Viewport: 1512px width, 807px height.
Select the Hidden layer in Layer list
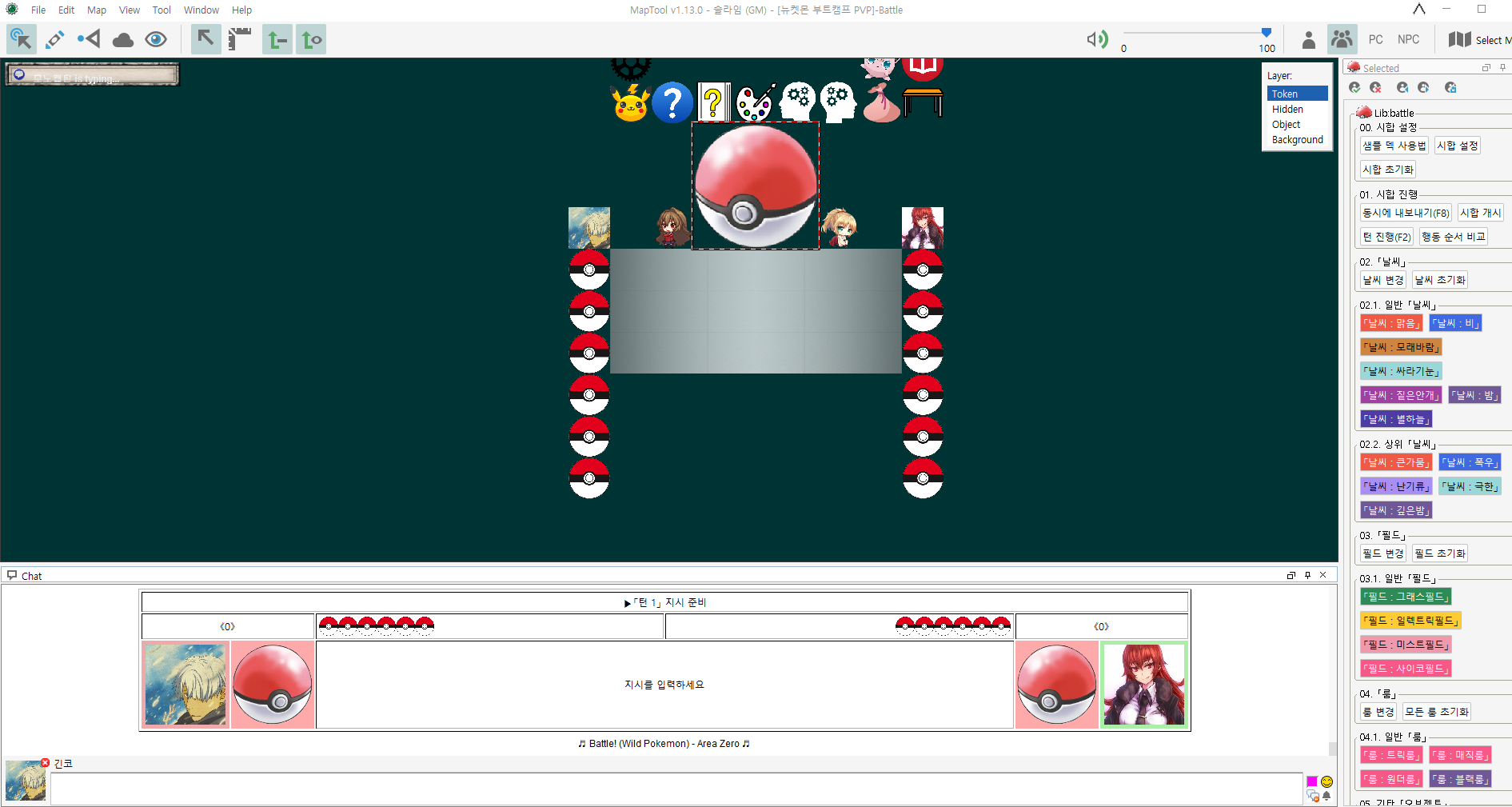pyautogui.click(x=1287, y=109)
